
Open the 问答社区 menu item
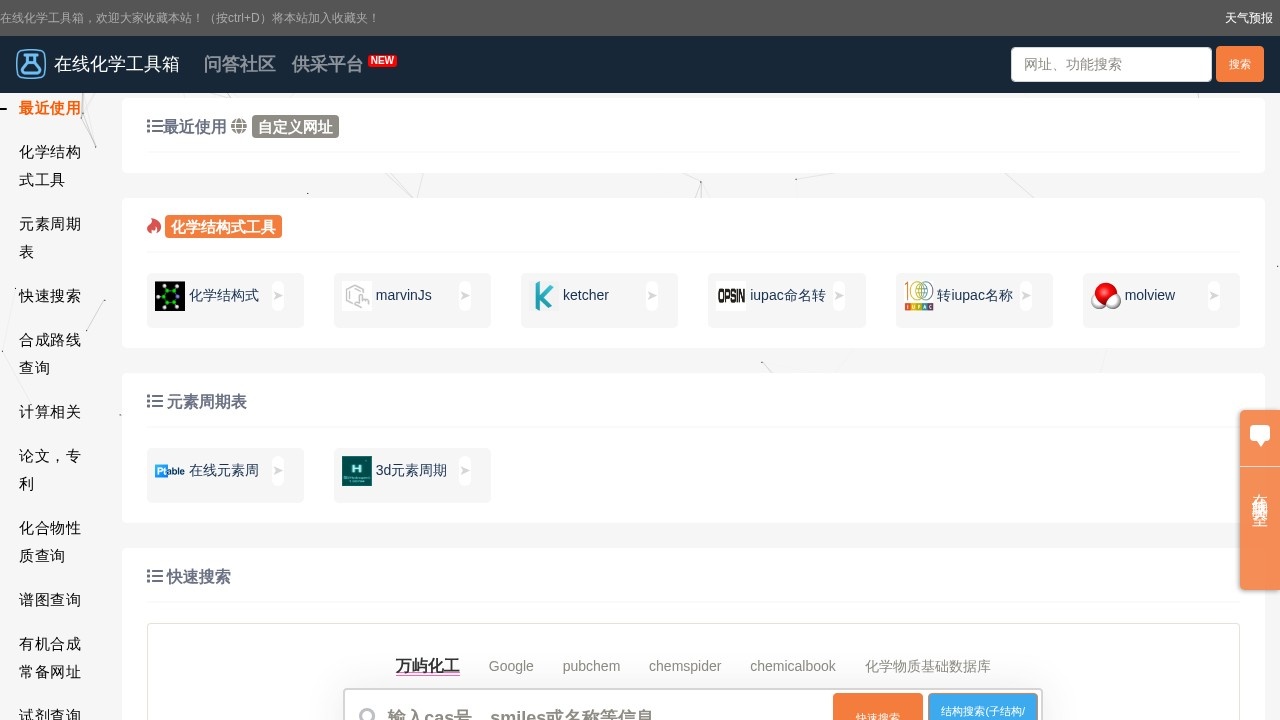(x=239, y=64)
